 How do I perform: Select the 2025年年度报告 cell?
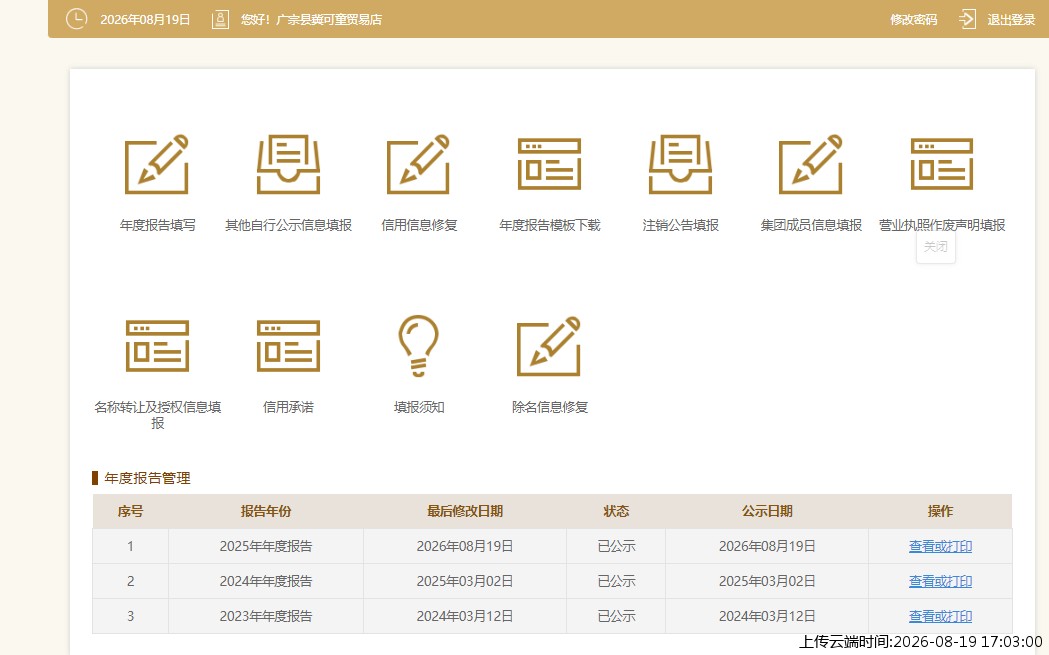[x=266, y=546]
